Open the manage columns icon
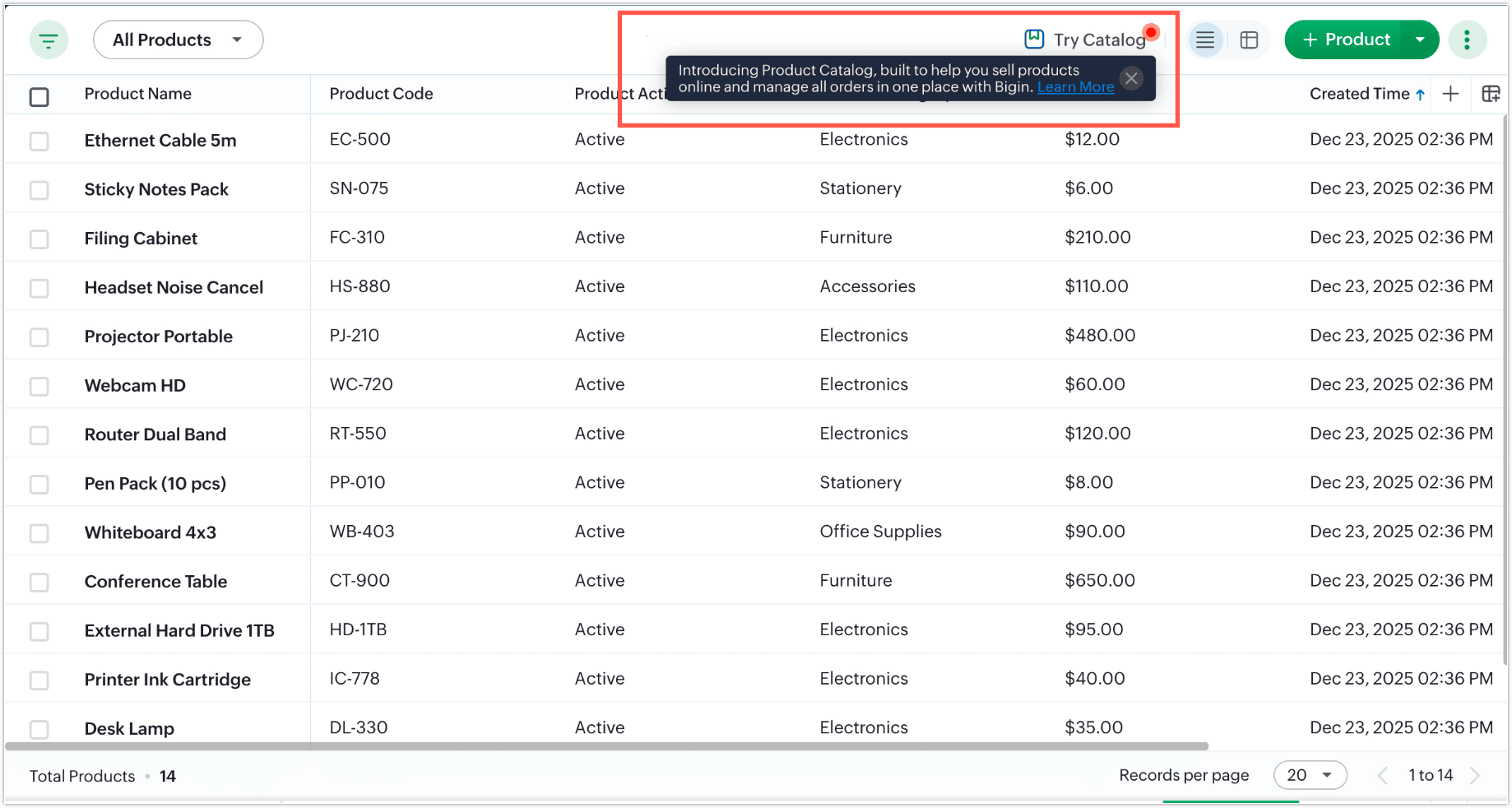Image resolution: width=1512 pixels, height=808 pixels. [1491, 94]
